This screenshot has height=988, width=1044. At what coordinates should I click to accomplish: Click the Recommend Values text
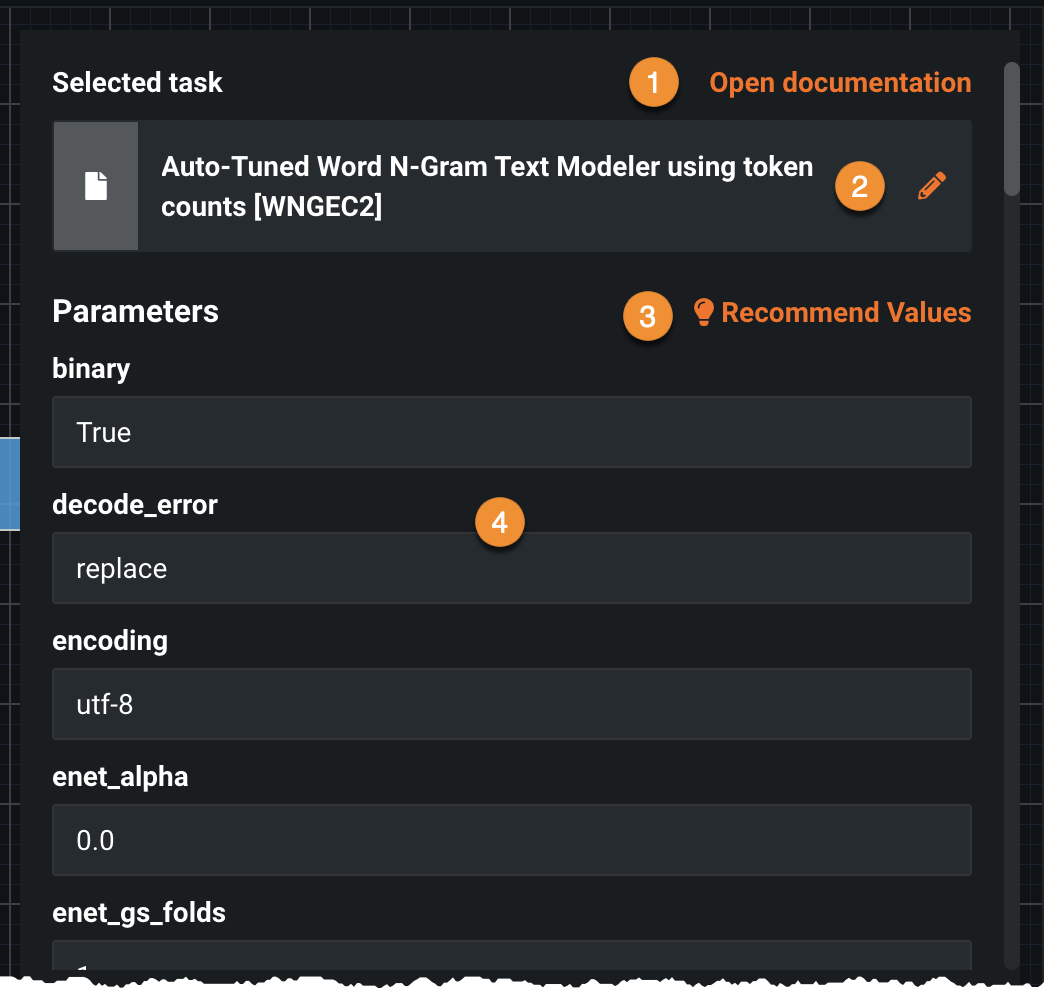[x=846, y=313]
